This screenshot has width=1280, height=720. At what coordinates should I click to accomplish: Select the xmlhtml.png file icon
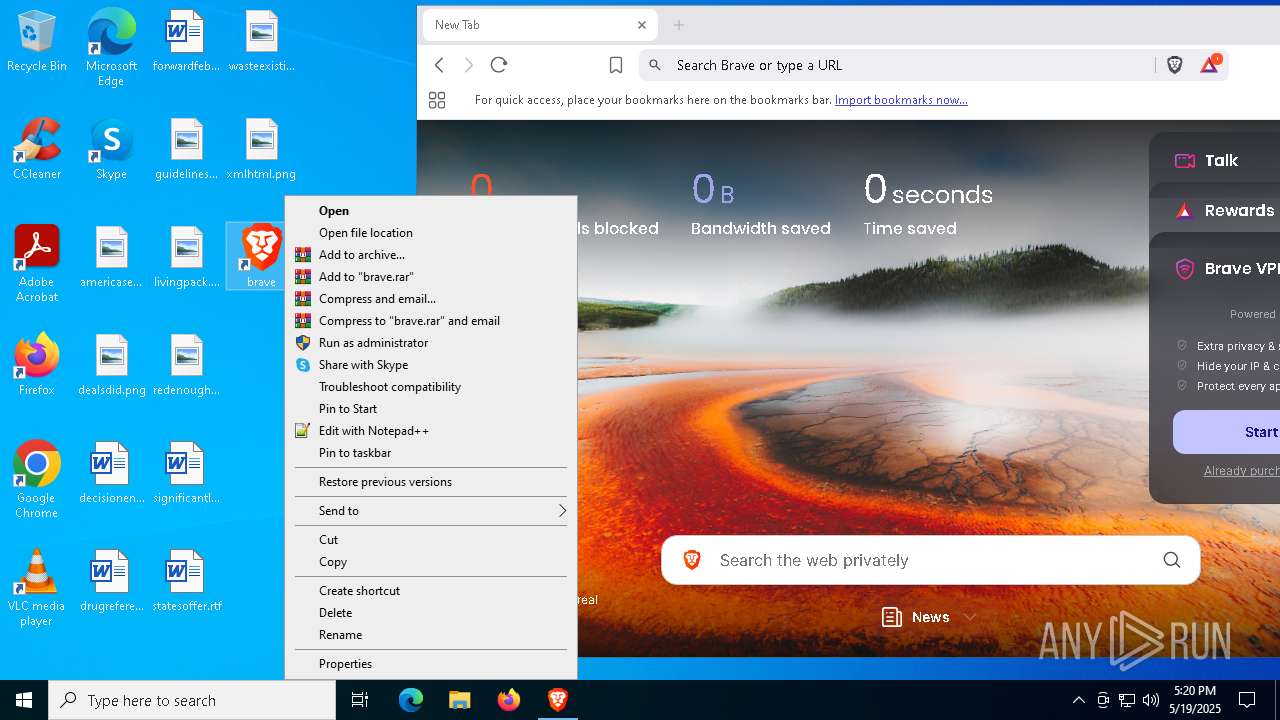261,149
